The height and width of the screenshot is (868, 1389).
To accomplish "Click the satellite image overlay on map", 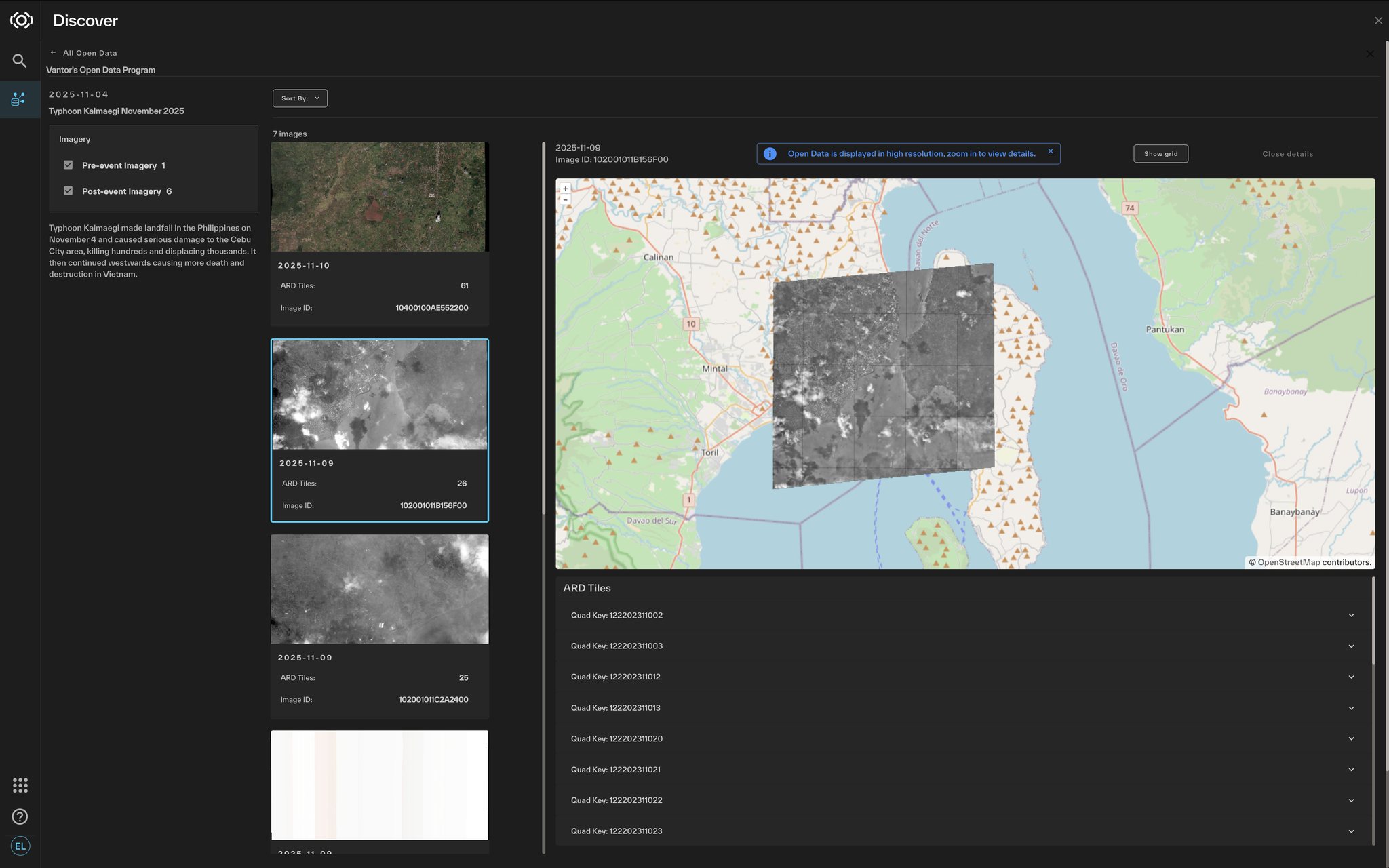I will click(883, 375).
